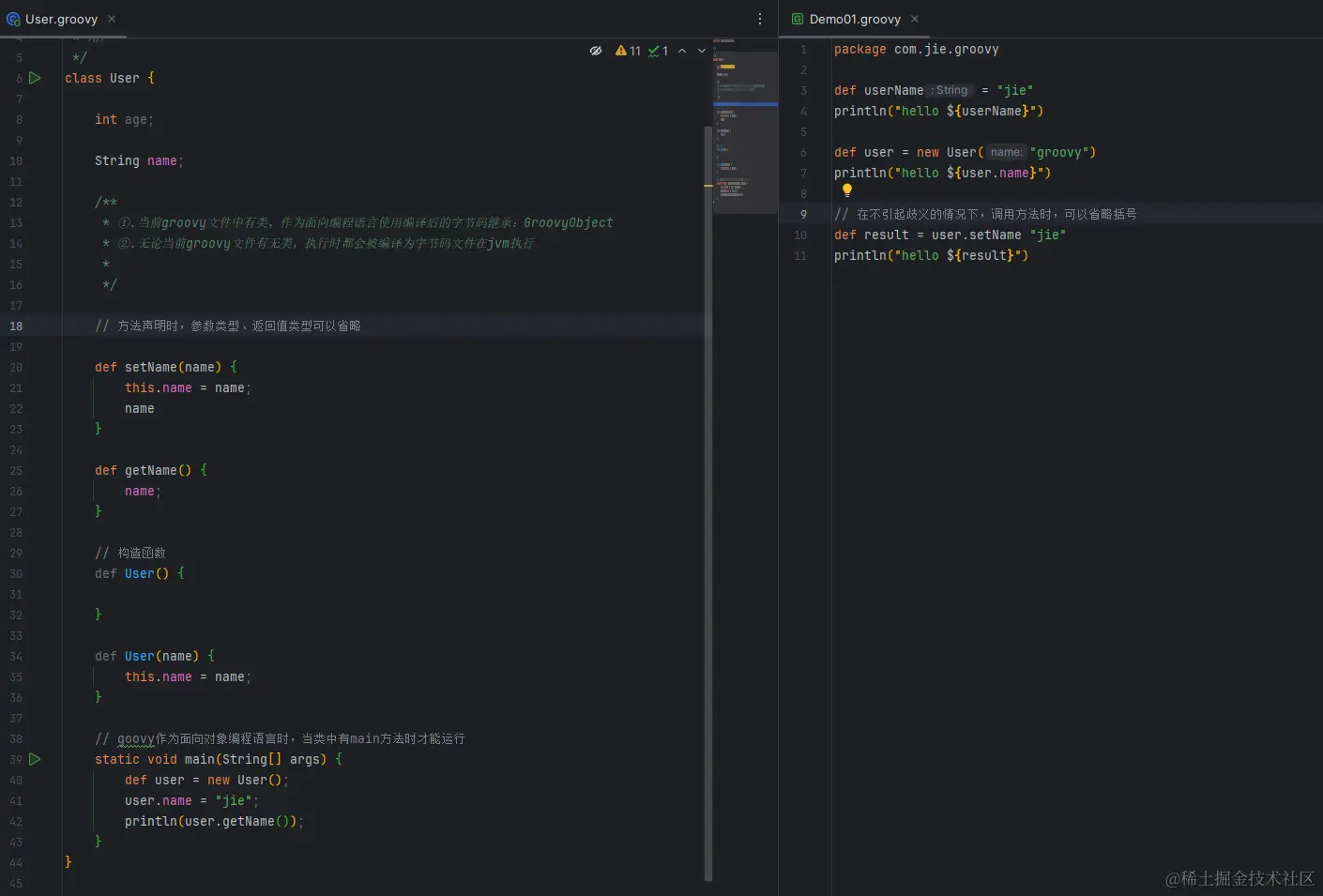The width and height of the screenshot is (1323, 896).
Task: Click the ':String' inlay type hint
Action: point(951,90)
